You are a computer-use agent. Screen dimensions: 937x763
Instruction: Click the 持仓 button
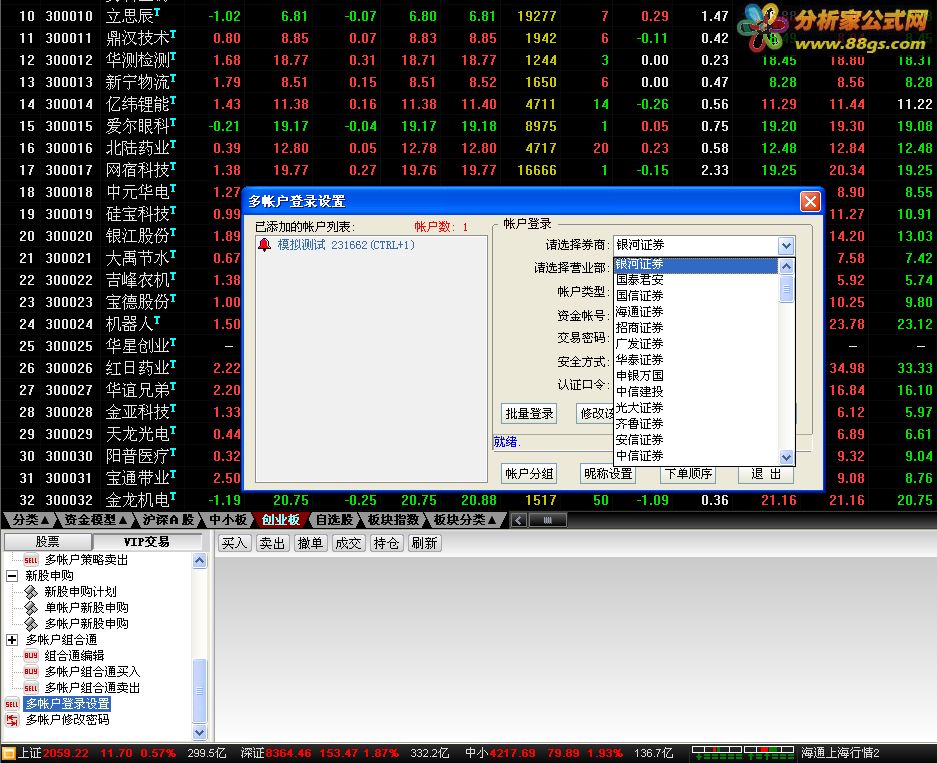(385, 543)
